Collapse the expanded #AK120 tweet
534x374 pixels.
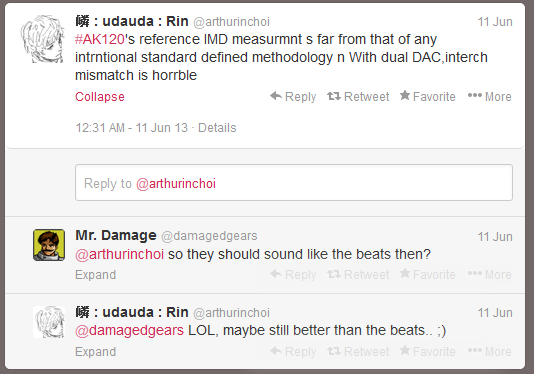click(100, 97)
